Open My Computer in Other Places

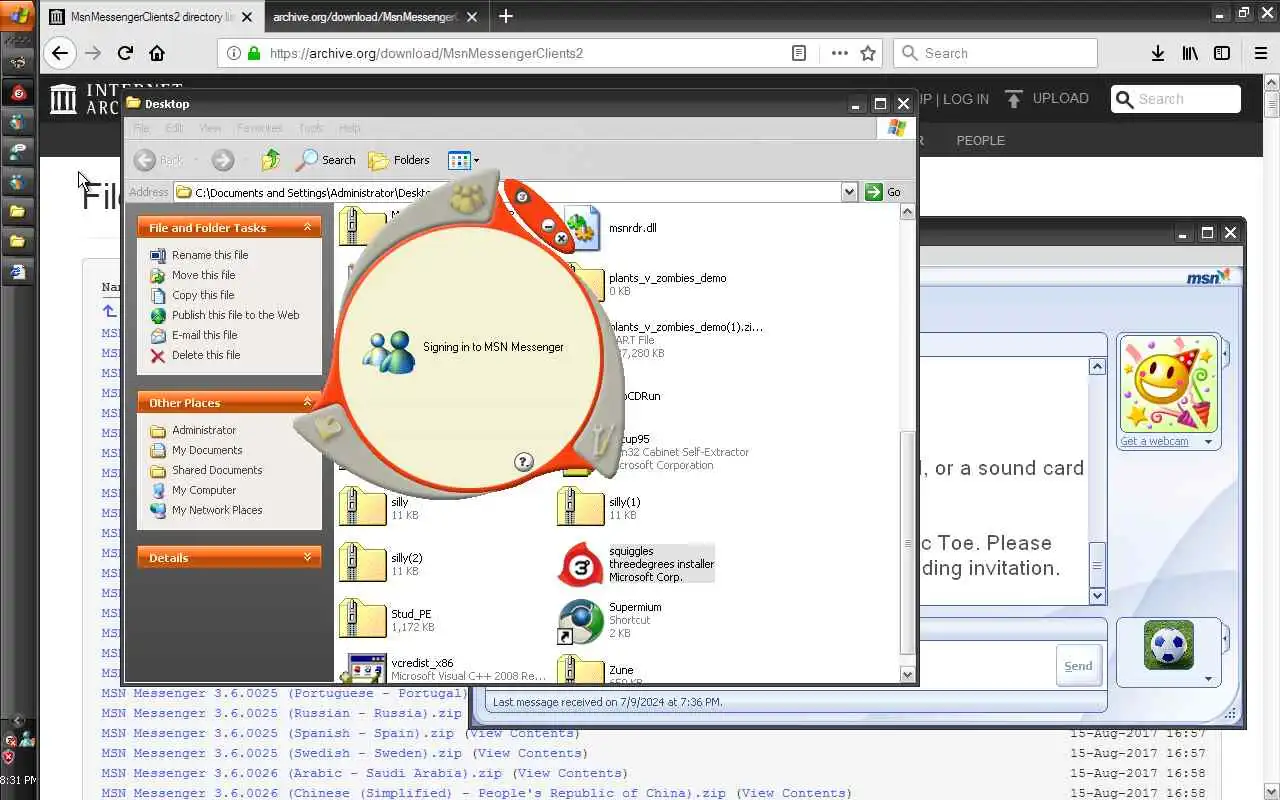(204, 490)
